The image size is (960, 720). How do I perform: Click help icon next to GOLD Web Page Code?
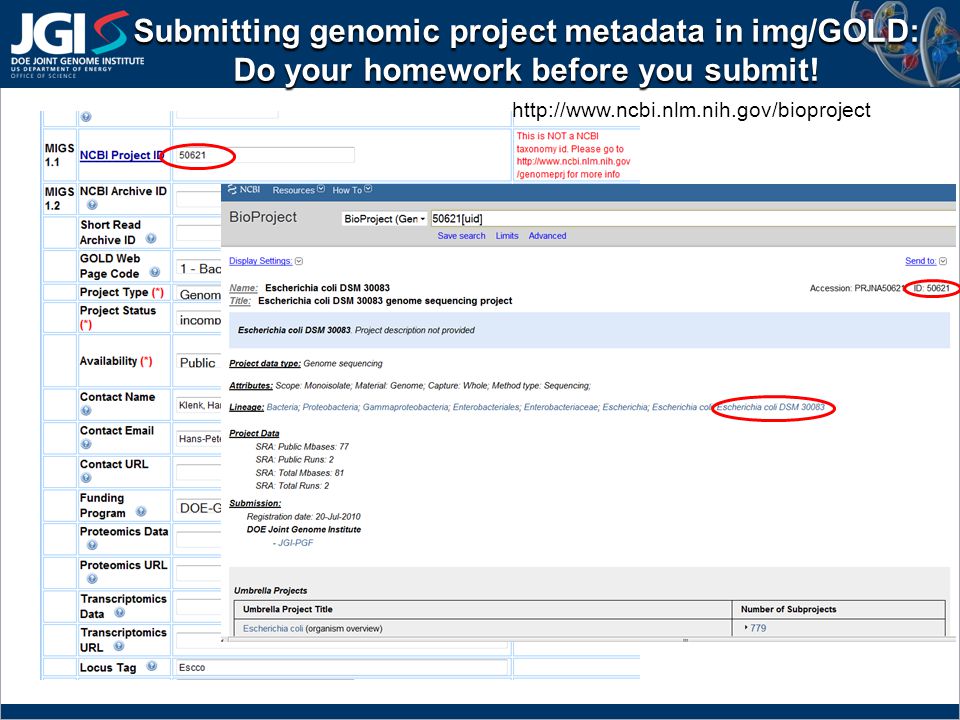coord(155,272)
